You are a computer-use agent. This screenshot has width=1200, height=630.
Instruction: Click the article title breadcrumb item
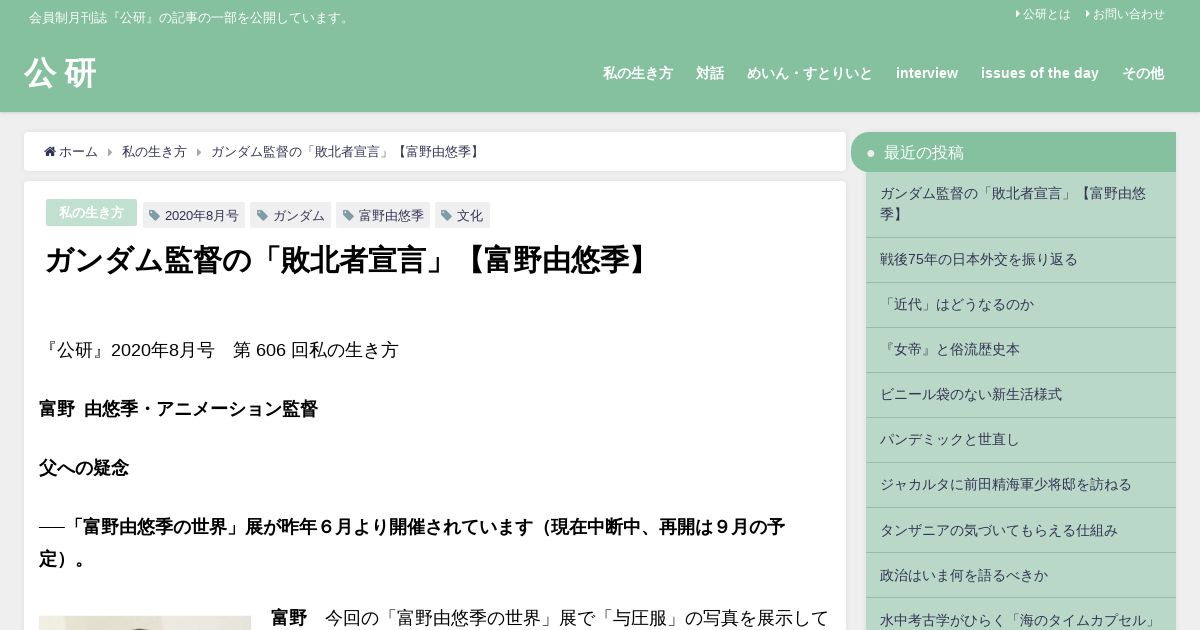pyautogui.click(x=347, y=152)
